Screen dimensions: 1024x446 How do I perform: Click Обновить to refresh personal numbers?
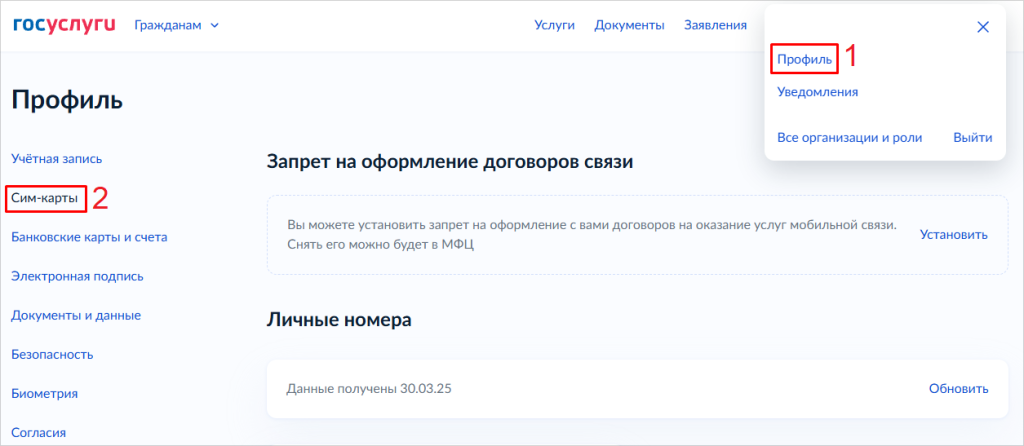click(958, 388)
